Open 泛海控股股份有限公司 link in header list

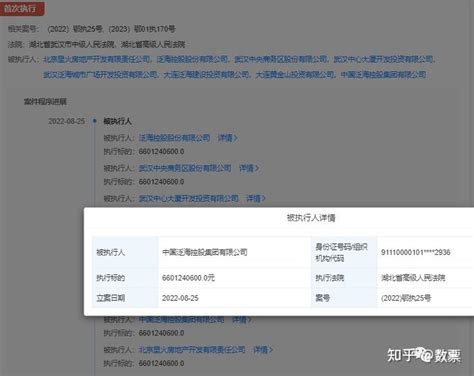pos(192,59)
